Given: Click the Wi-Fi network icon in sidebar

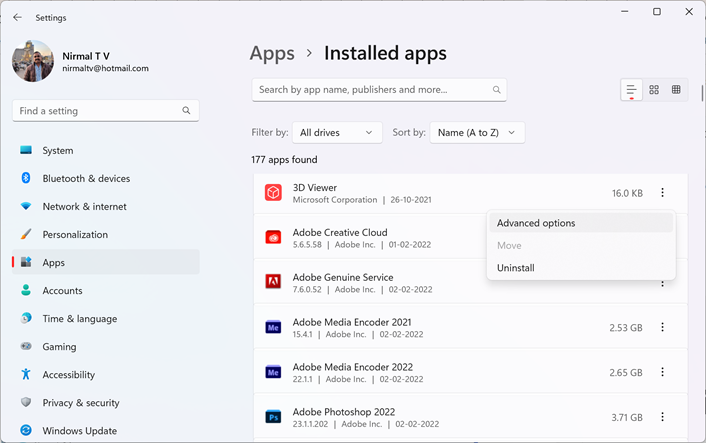Looking at the screenshot, I should (26, 206).
